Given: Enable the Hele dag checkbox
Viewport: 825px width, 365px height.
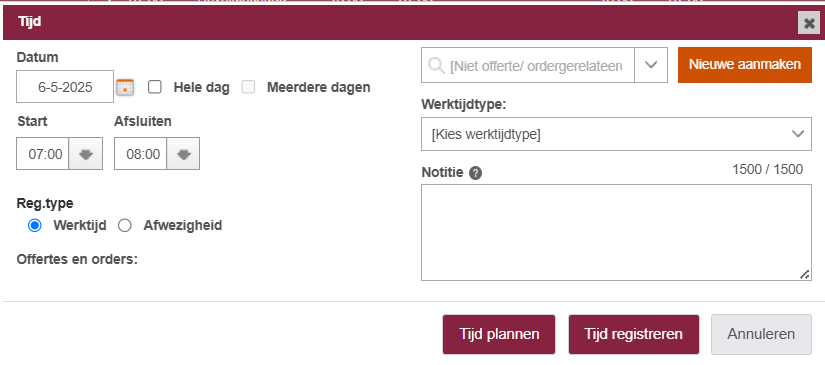Looking at the screenshot, I should 155,87.
